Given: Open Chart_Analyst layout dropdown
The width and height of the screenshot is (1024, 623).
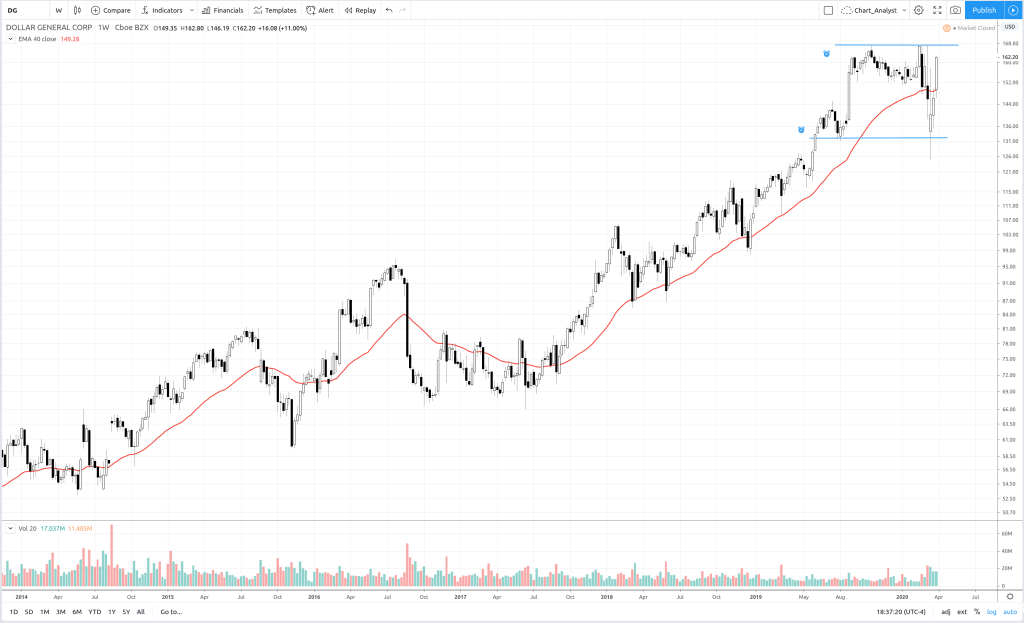Looking at the screenshot, I should (x=904, y=10).
